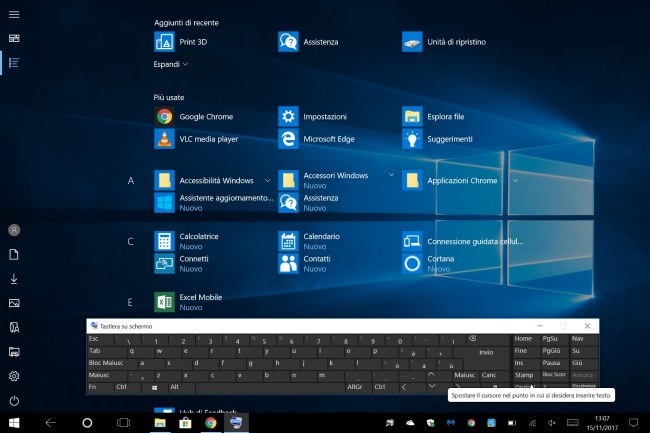Open Microsoft Store on taskbar
This screenshot has height=433, width=650.
[185, 423]
